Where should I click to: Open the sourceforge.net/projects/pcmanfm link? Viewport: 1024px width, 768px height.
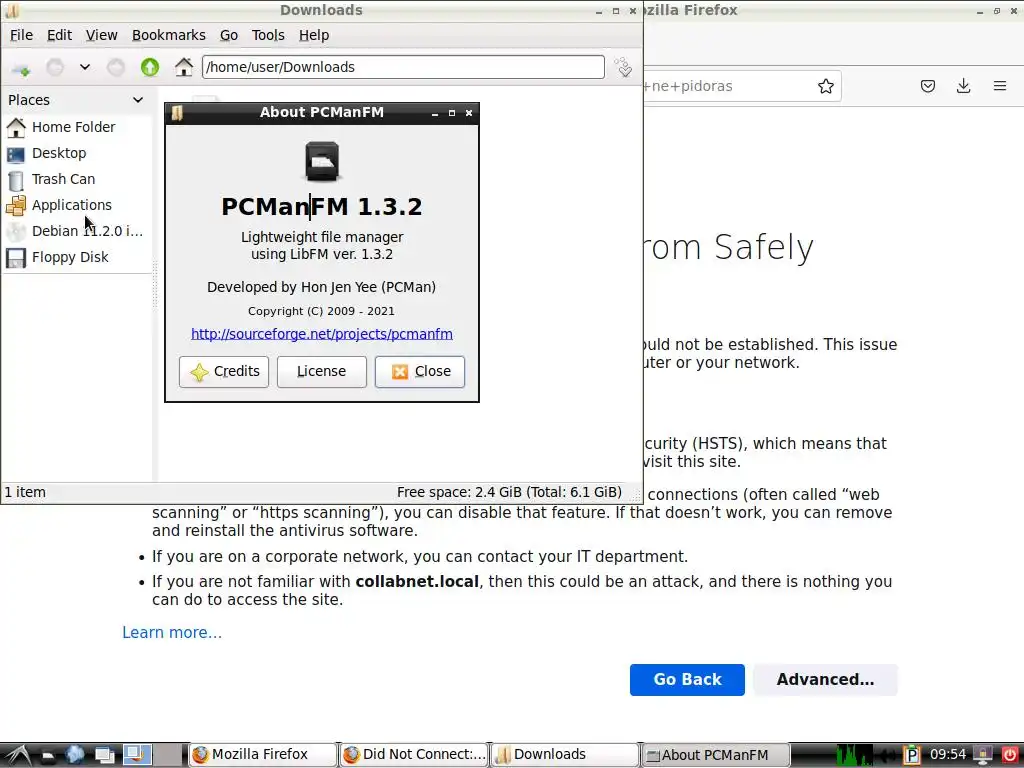322,334
